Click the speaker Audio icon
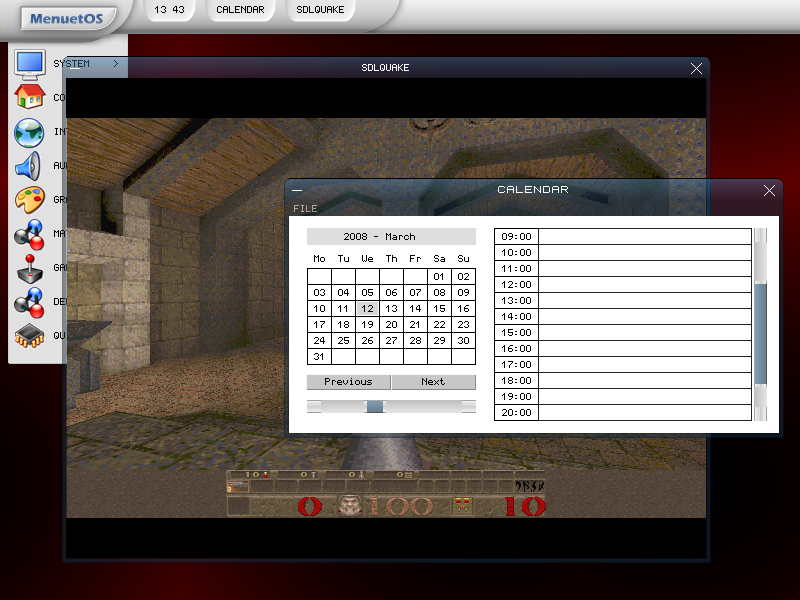This screenshot has height=600, width=800. click(x=28, y=166)
